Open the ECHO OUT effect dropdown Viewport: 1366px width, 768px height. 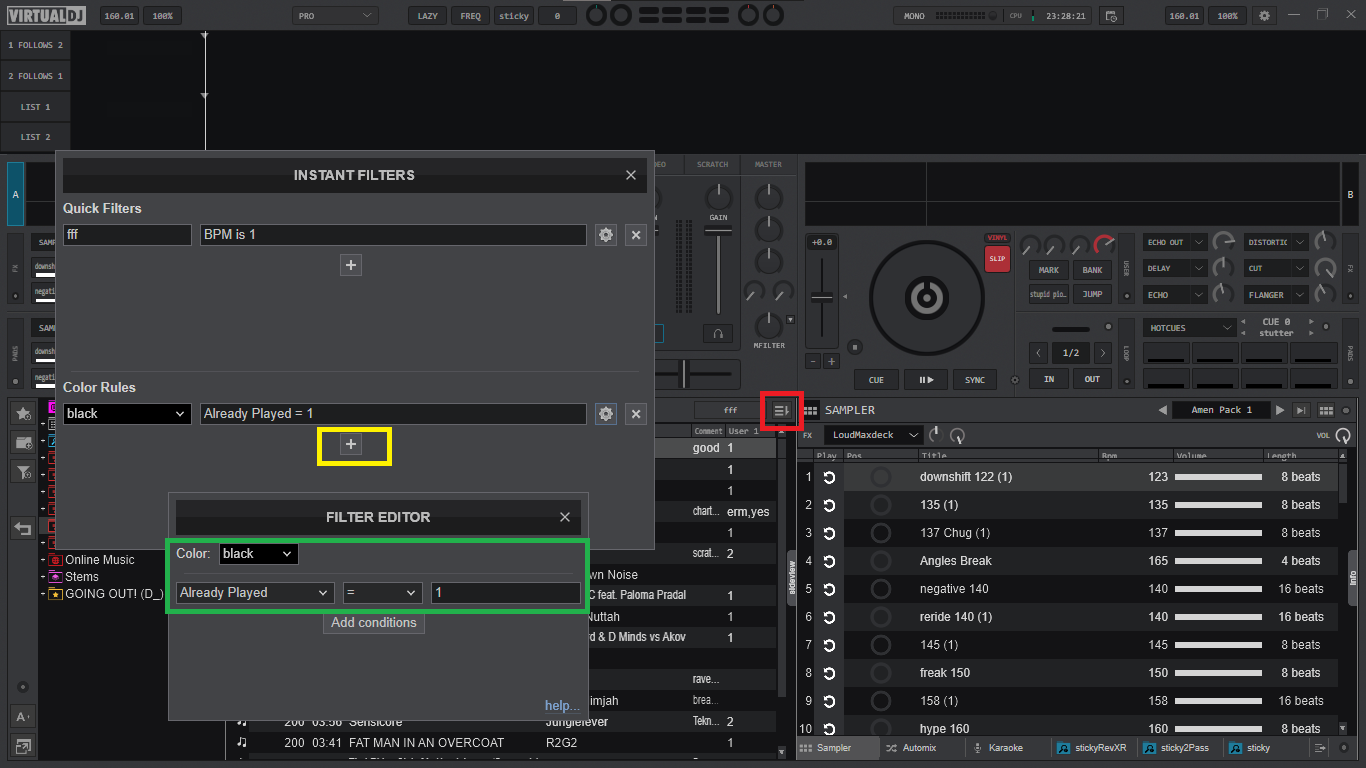pyautogui.click(x=1175, y=242)
